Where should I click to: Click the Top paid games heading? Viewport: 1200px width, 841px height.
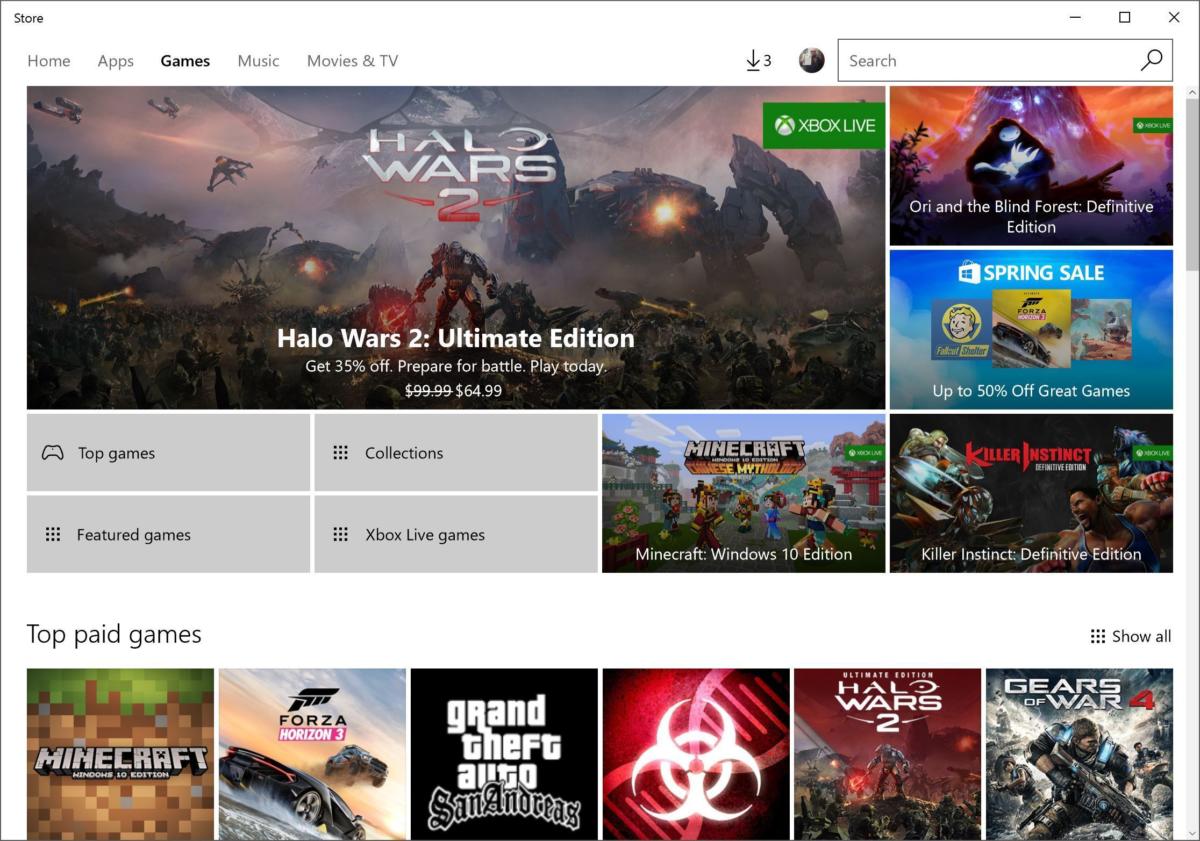pyautogui.click(x=114, y=634)
